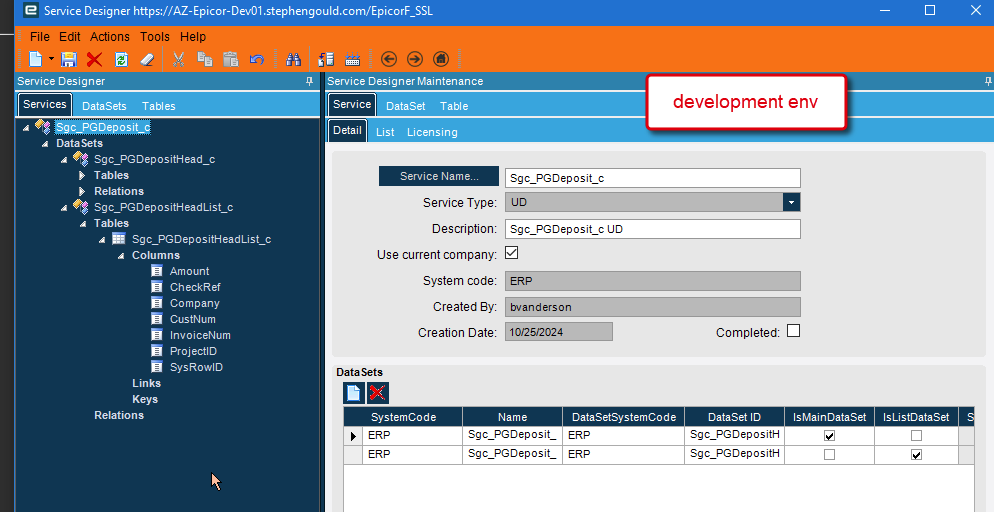Navigate back with the left arrow icon
994x512 pixels.
389,60
